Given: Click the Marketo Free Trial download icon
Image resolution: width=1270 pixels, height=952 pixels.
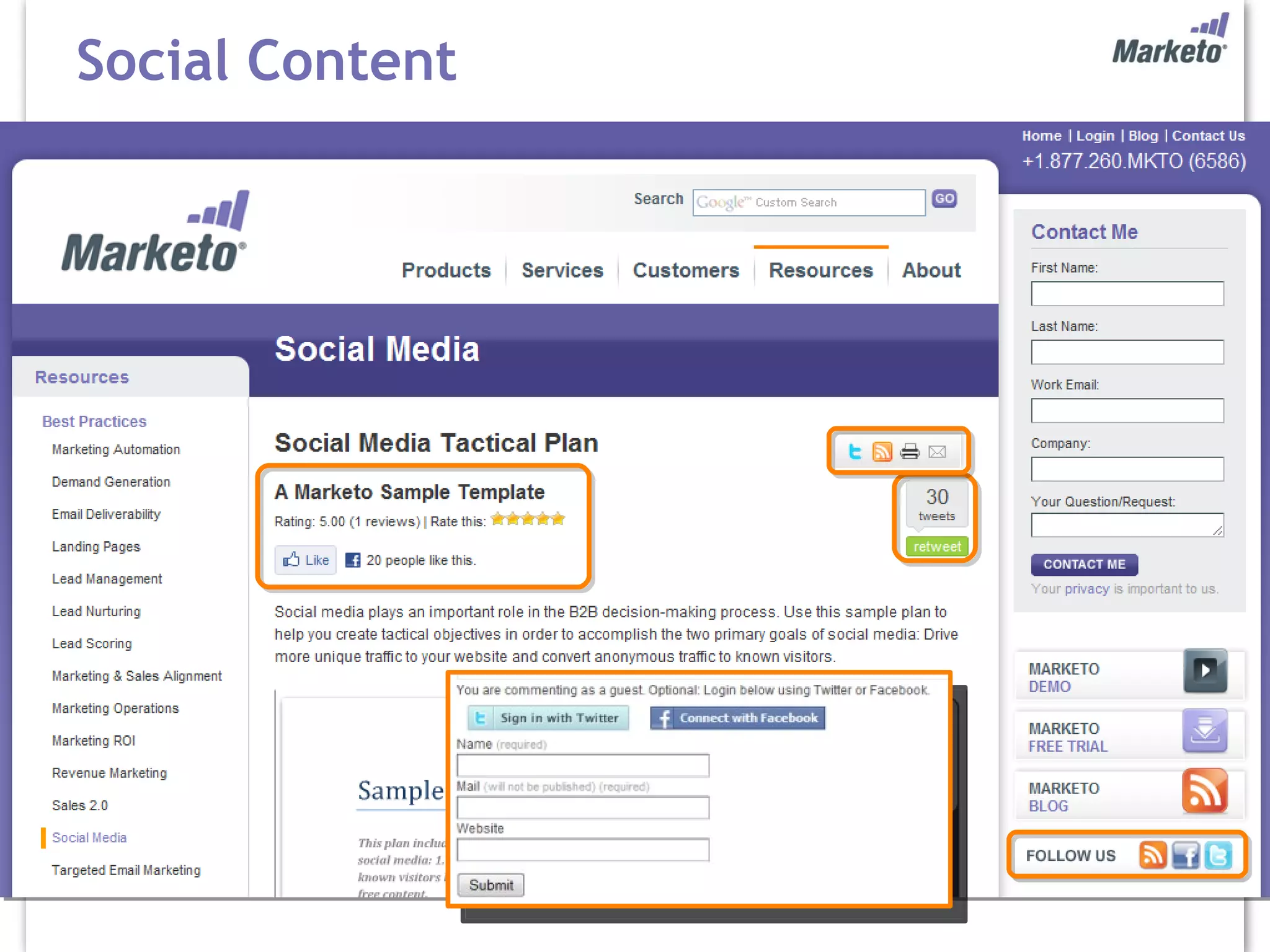Looking at the screenshot, I should (x=1205, y=730).
